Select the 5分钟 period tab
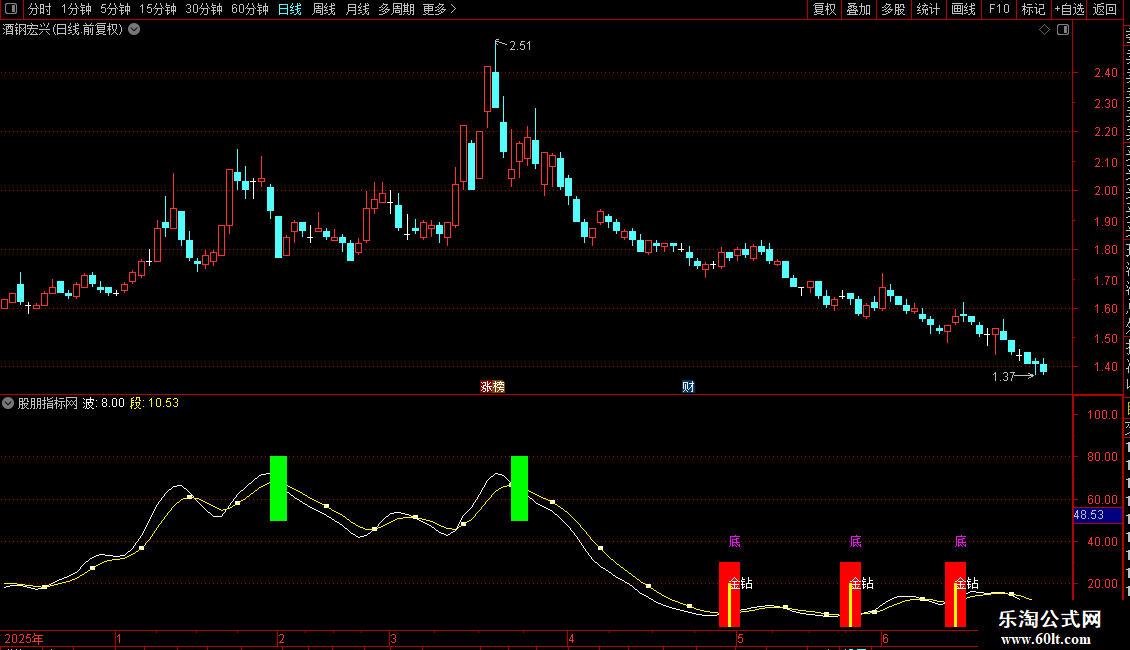Image resolution: width=1130 pixels, height=650 pixels. (115, 9)
